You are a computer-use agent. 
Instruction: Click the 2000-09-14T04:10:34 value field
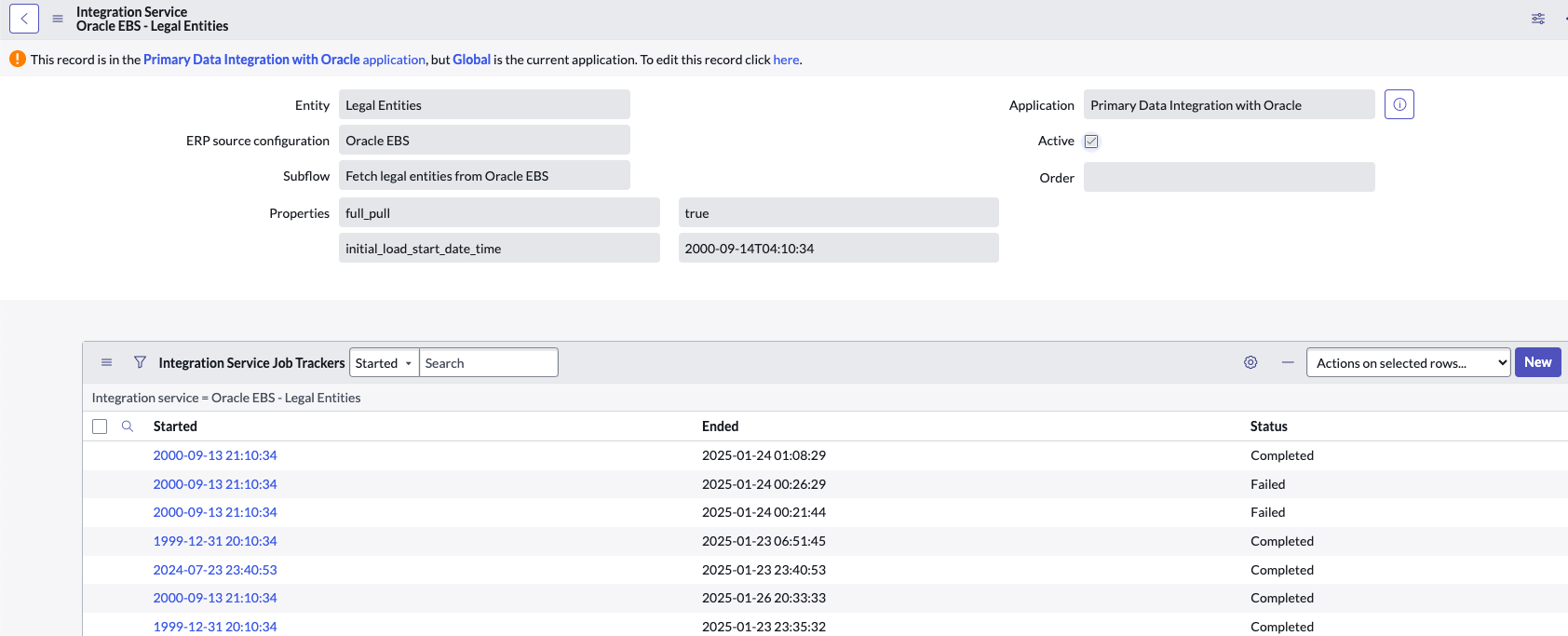838,248
